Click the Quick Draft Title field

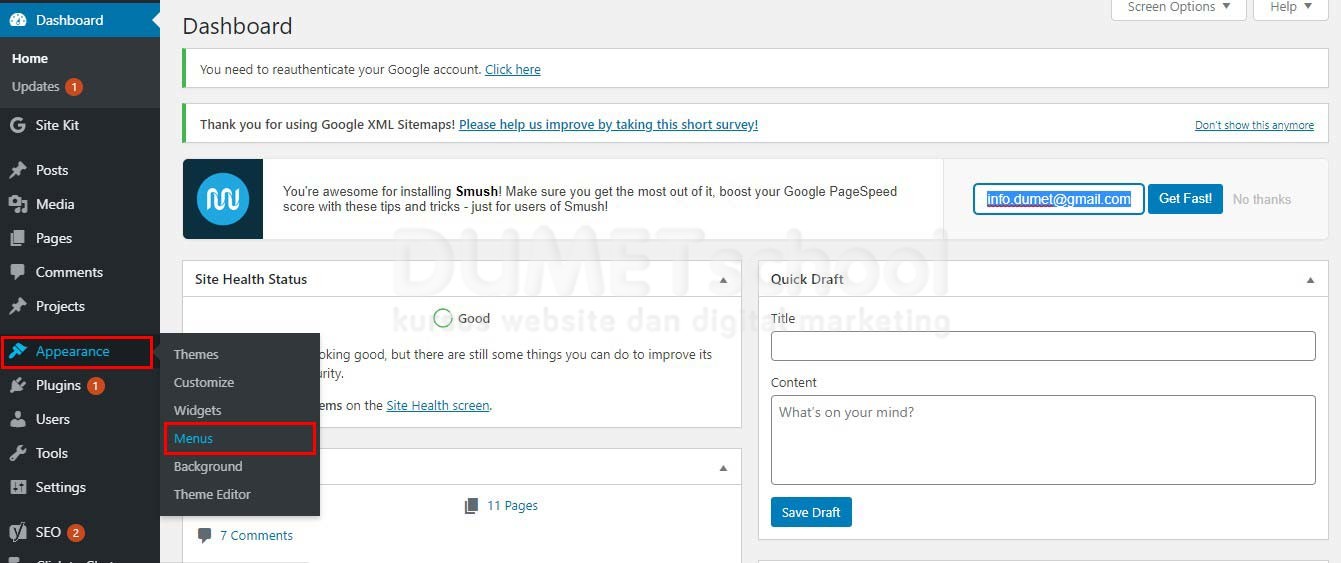point(1043,346)
